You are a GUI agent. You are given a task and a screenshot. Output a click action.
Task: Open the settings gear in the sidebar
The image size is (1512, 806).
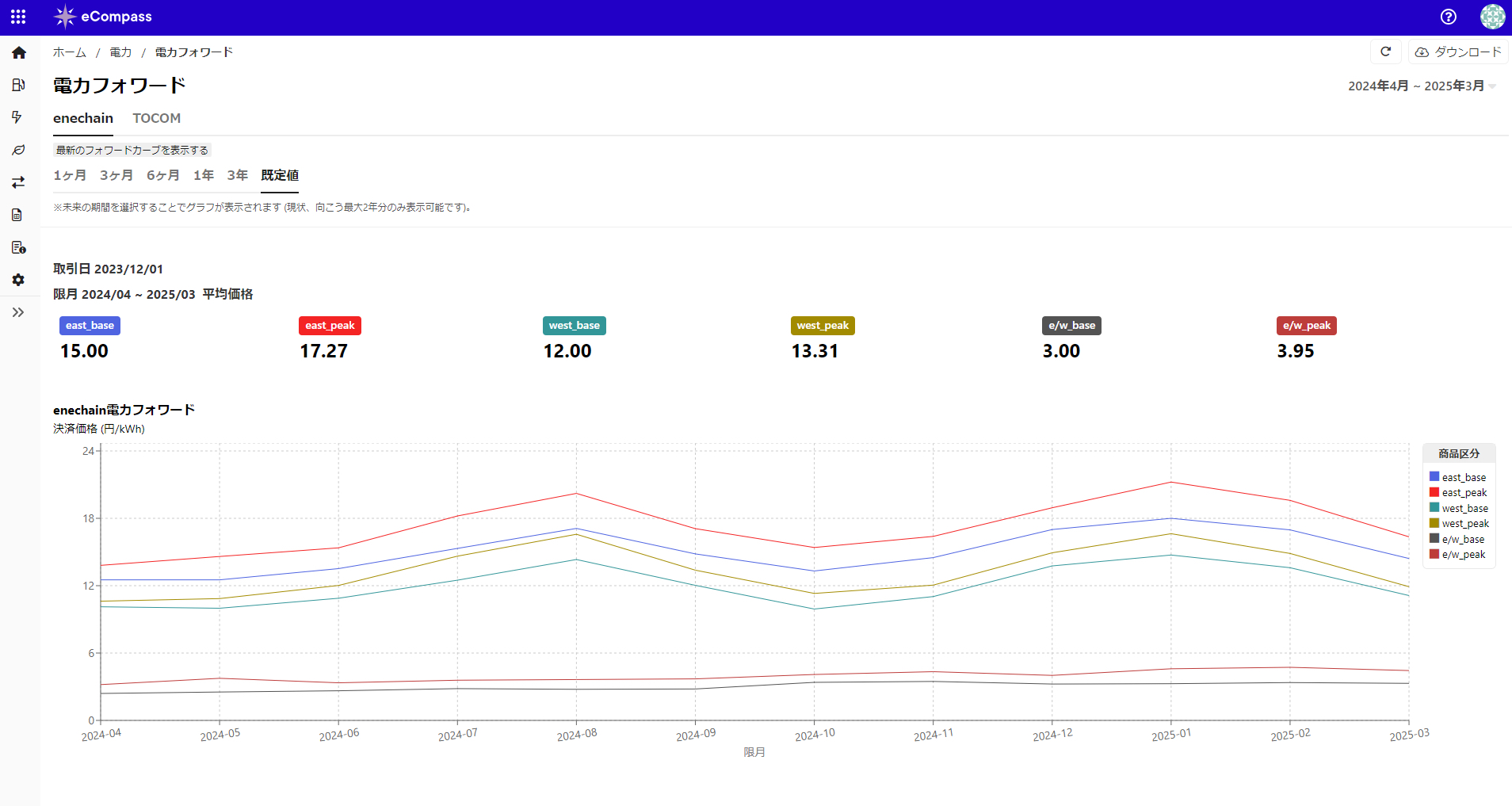18,279
